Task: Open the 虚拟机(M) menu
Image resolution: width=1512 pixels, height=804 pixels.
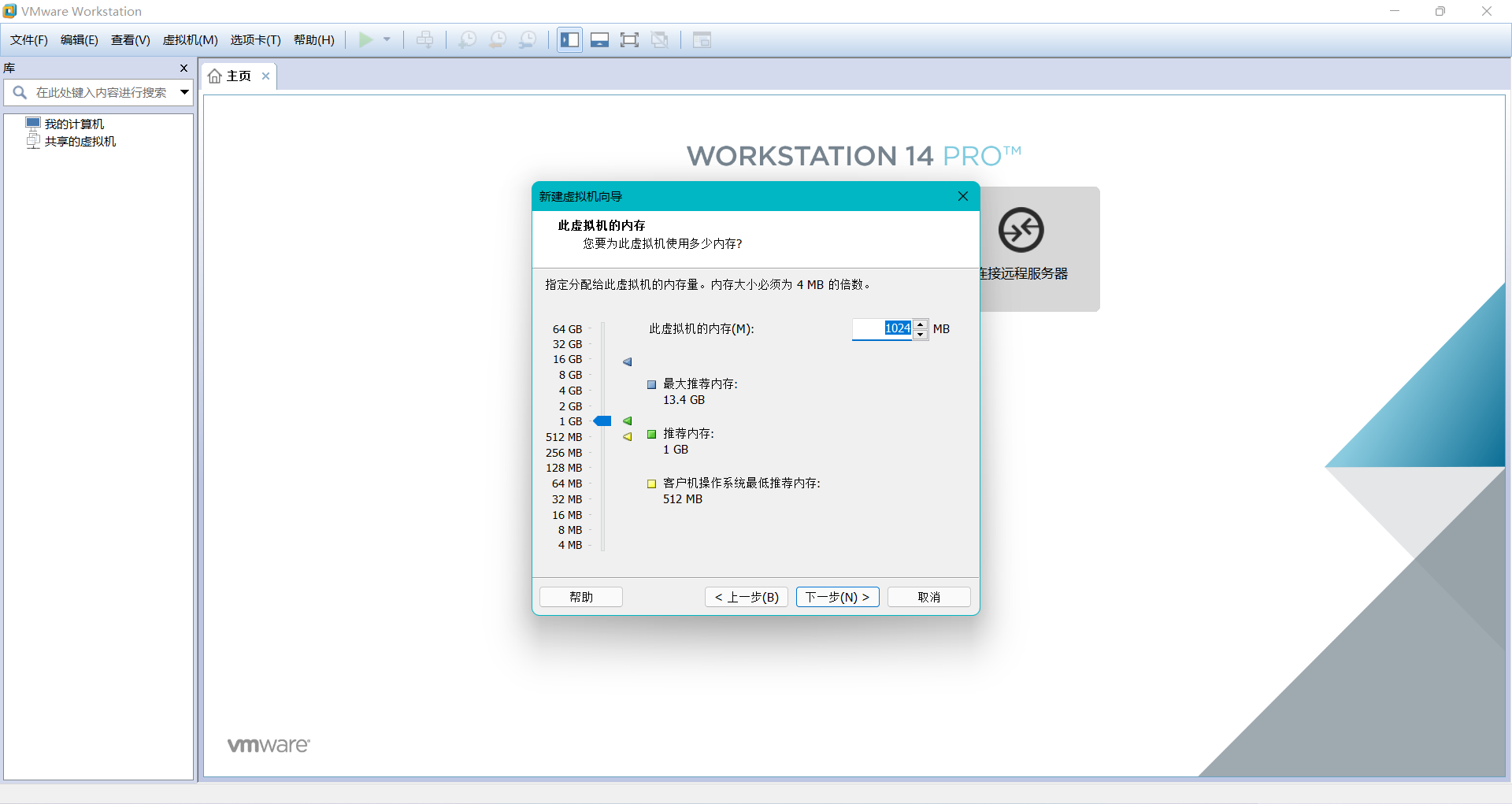Action: point(191,40)
